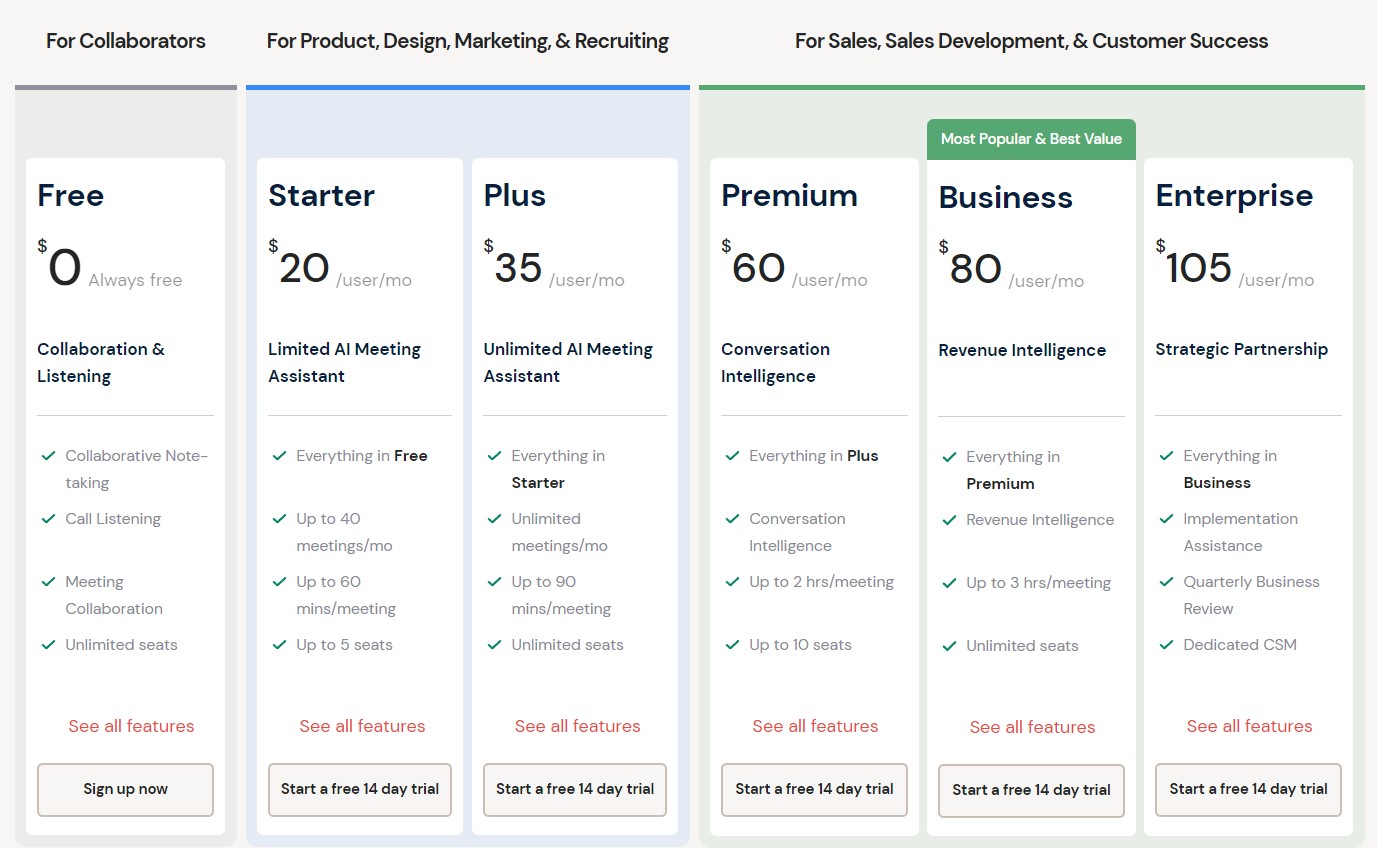Image resolution: width=1377 pixels, height=848 pixels.
Task: Click the checkmark icon beside Call Listening
Action: pos(48,519)
